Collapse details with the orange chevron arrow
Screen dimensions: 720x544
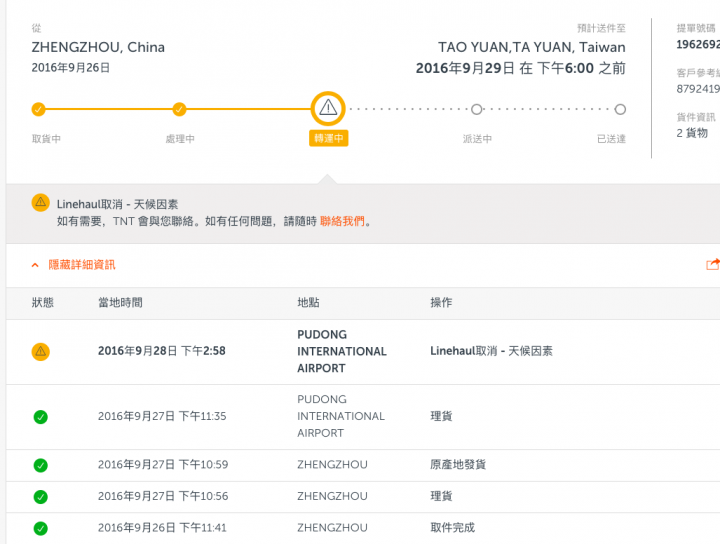tap(35, 265)
